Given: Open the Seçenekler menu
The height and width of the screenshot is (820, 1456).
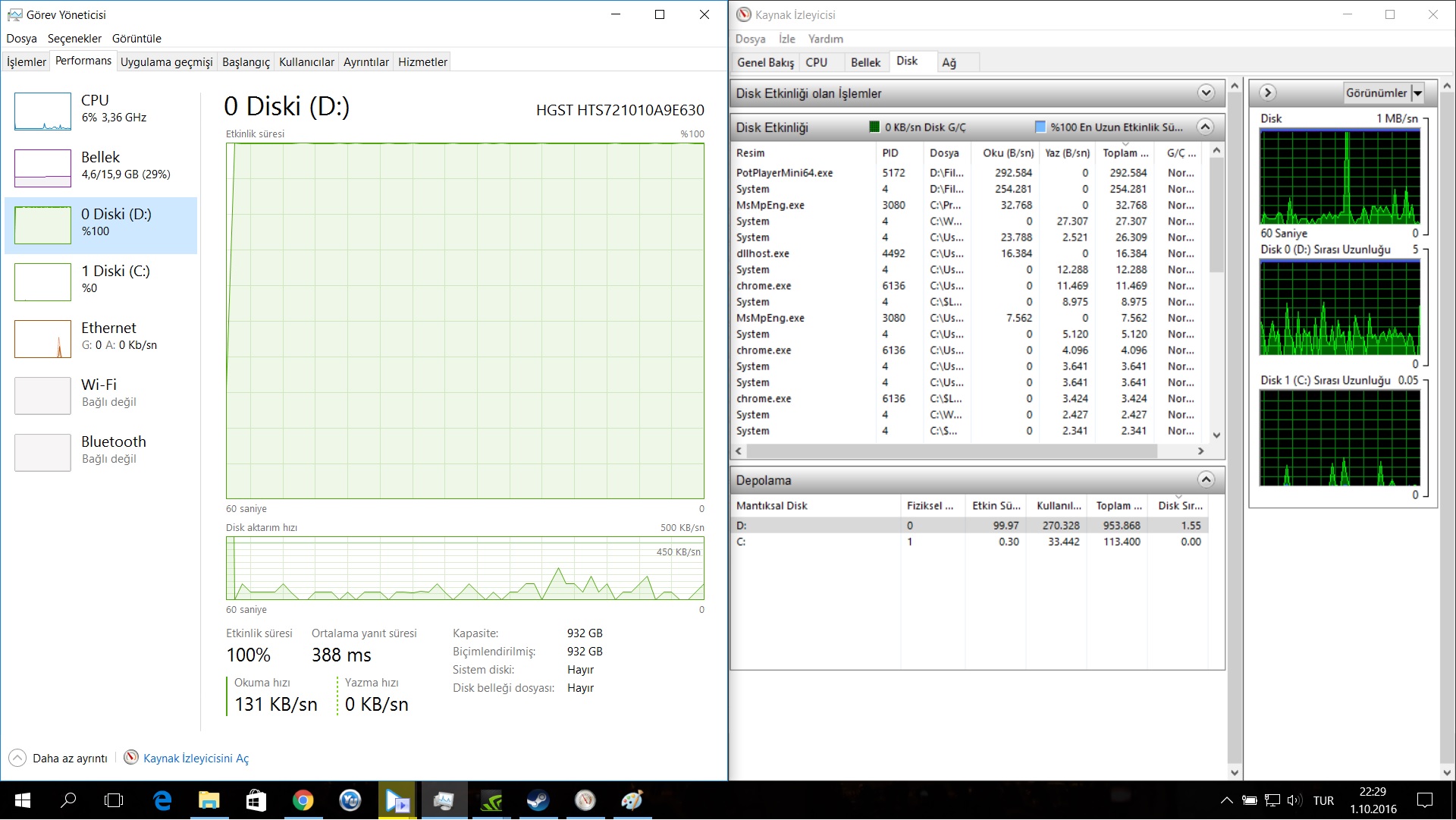Looking at the screenshot, I should tap(74, 39).
